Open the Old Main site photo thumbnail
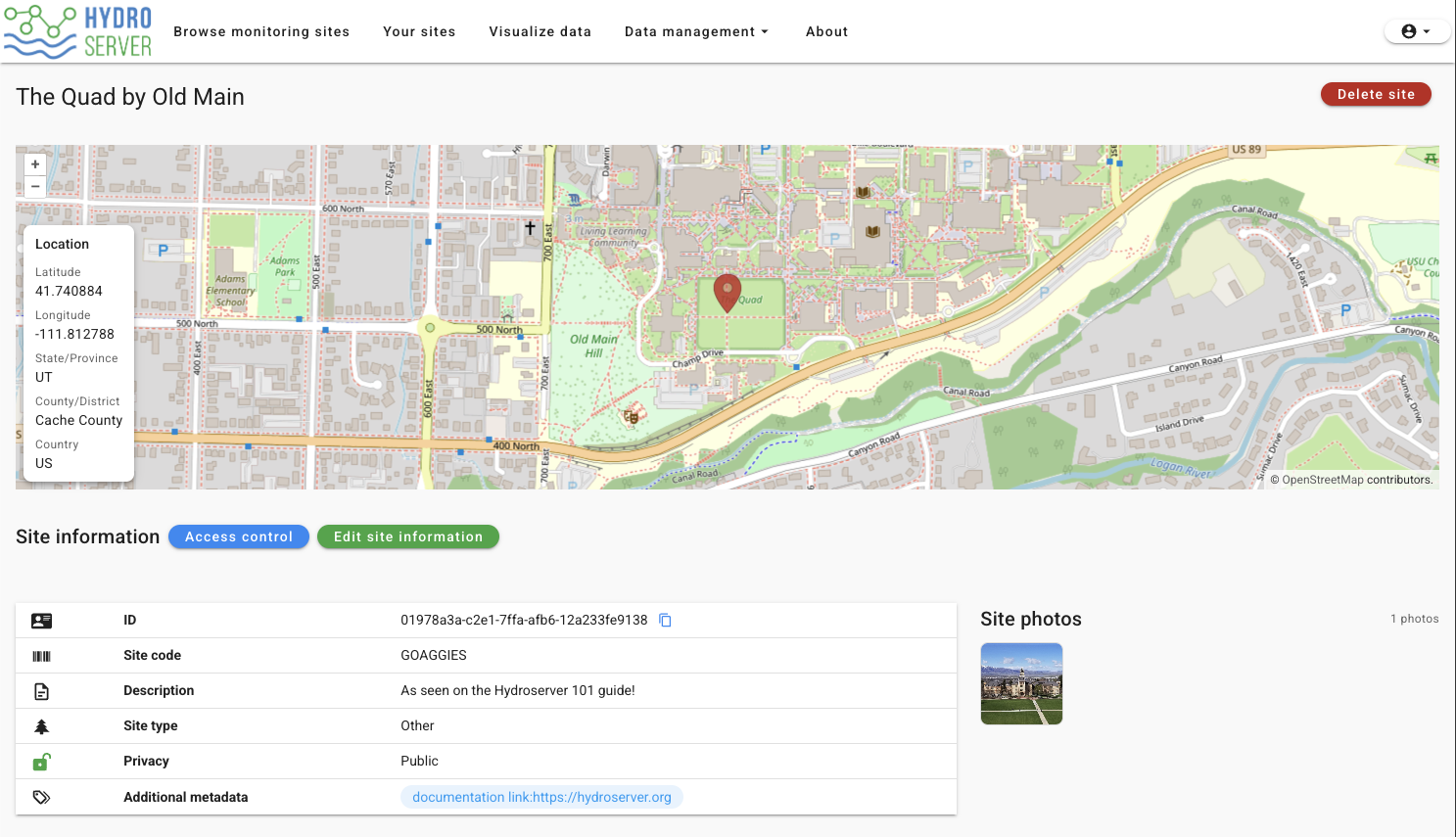The width and height of the screenshot is (1456, 837). pos(1021,683)
